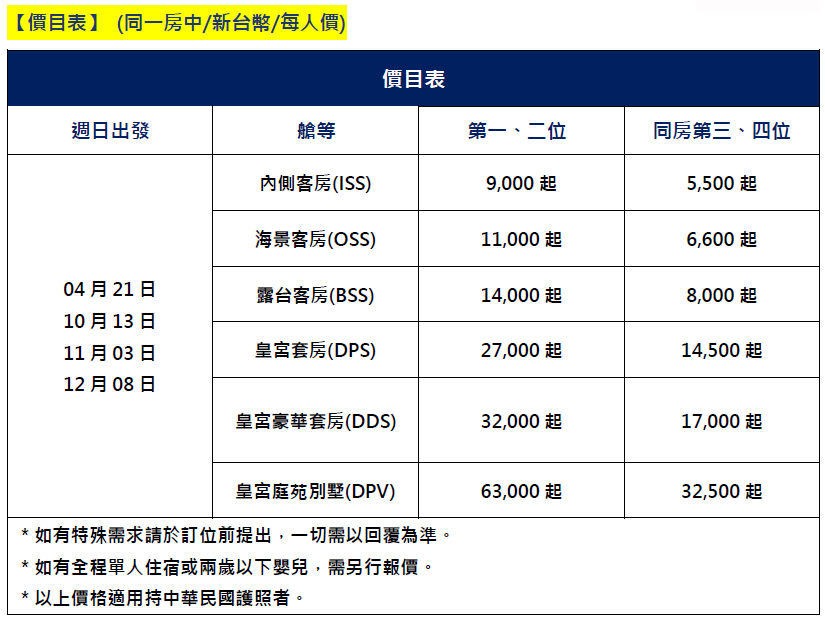Screen dimensions: 825x621
Task: Select the 週日出發 column header
Action: click(110, 131)
